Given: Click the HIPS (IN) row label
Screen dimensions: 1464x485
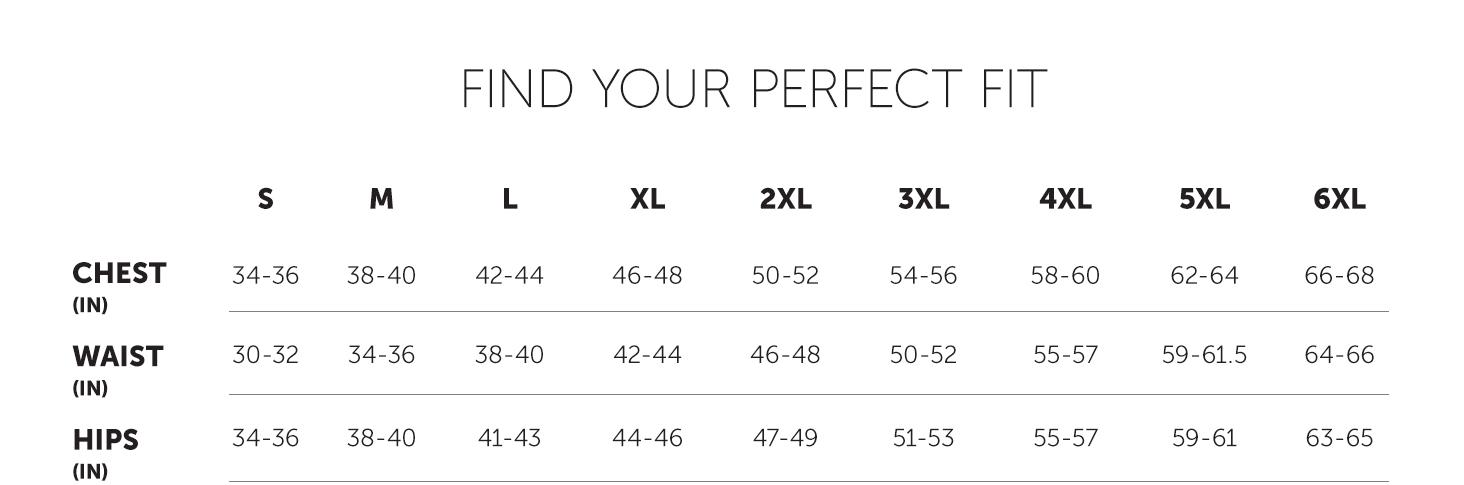Looking at the screenshot, I should [x=105, y=452].
